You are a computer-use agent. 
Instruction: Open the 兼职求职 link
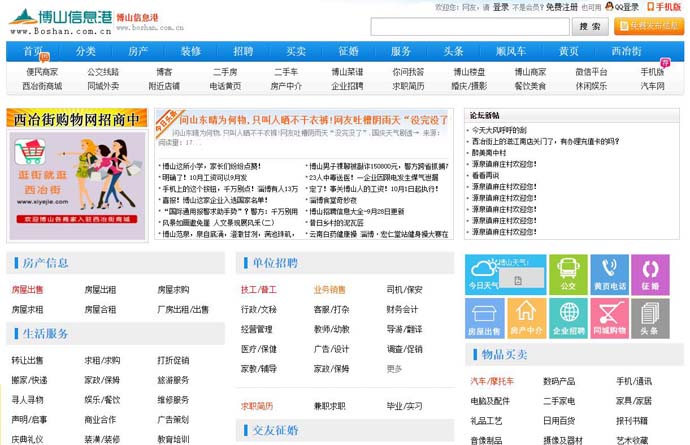(329, 406)
